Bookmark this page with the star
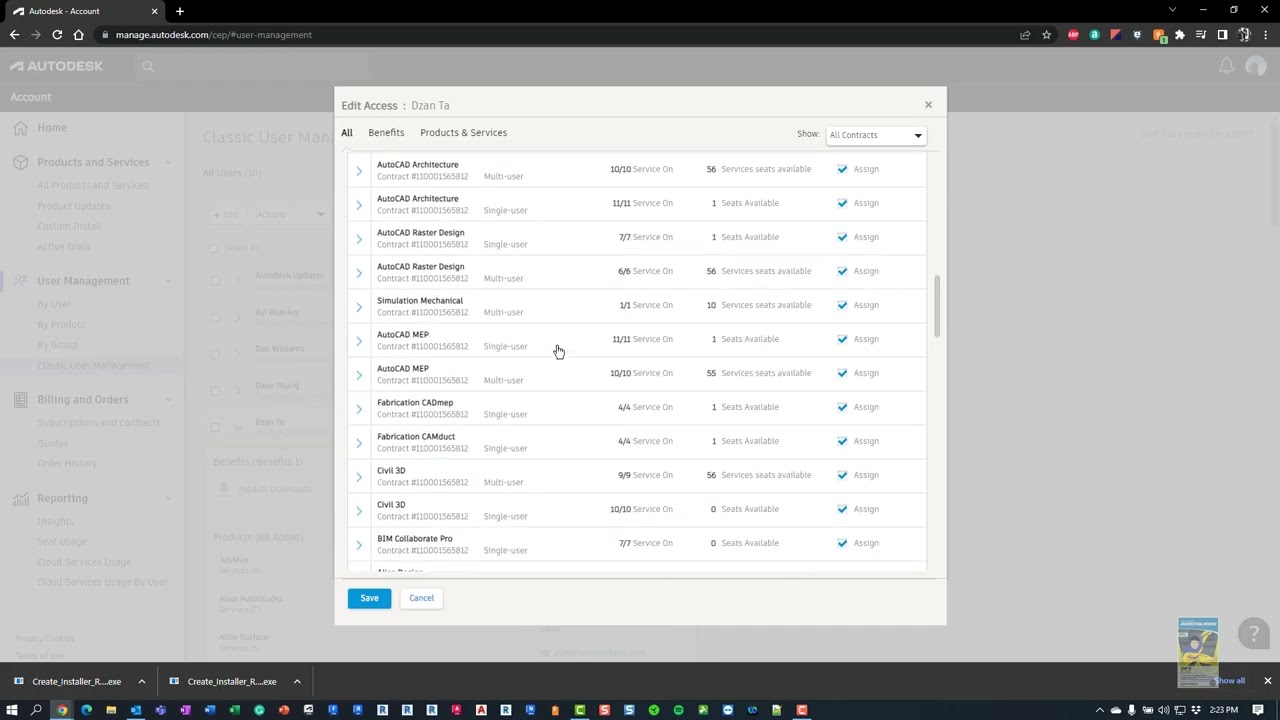This screenshot has width=1280, height=720. click(x=1047, y=34)
